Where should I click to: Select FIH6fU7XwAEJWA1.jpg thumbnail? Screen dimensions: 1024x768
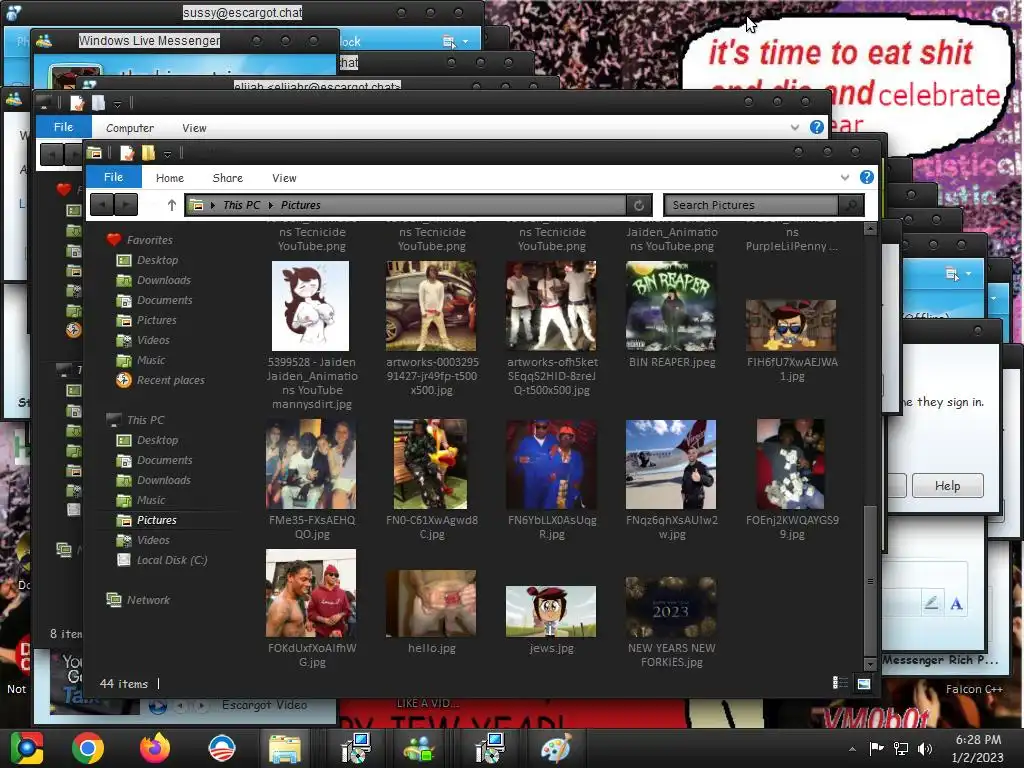[x=791, y=326]
